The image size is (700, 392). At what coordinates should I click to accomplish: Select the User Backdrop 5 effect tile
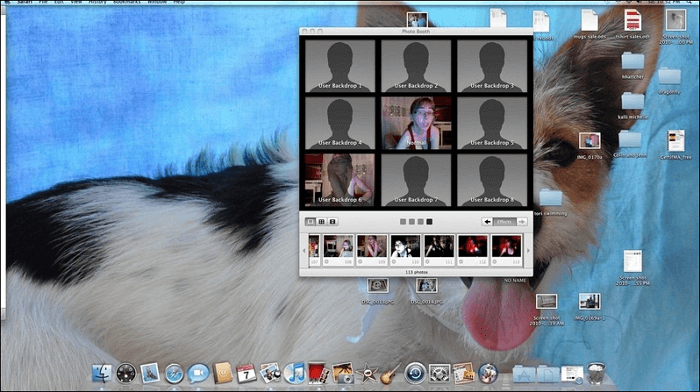[x=492, y=123]
